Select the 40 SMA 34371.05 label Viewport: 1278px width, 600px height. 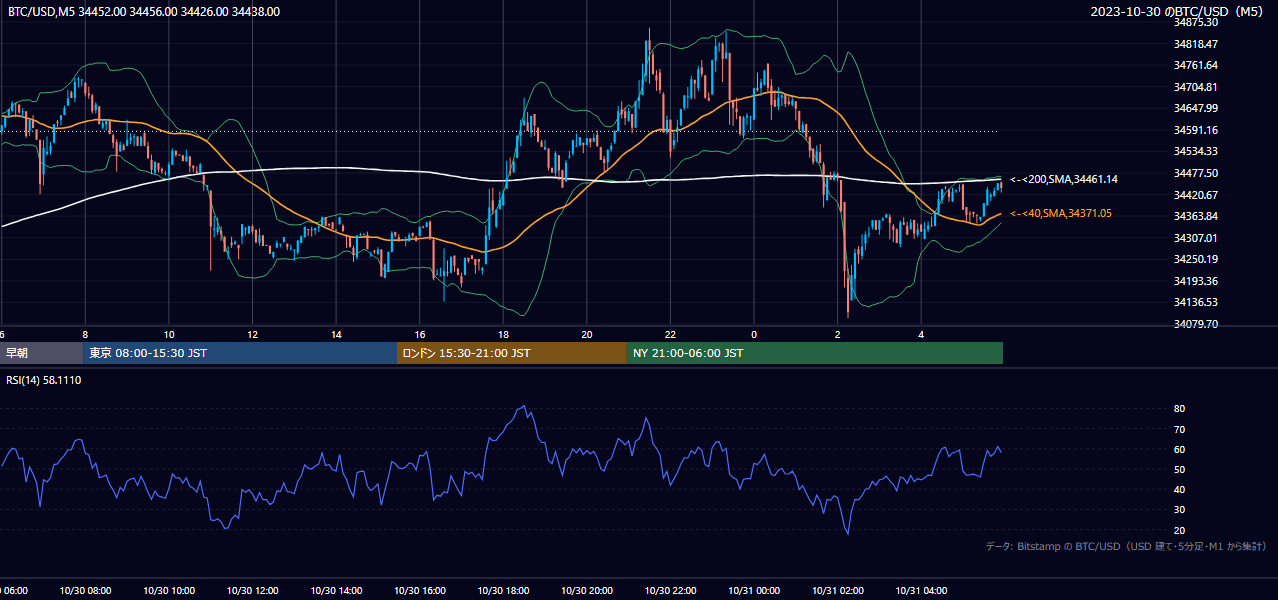[1061, 213]
